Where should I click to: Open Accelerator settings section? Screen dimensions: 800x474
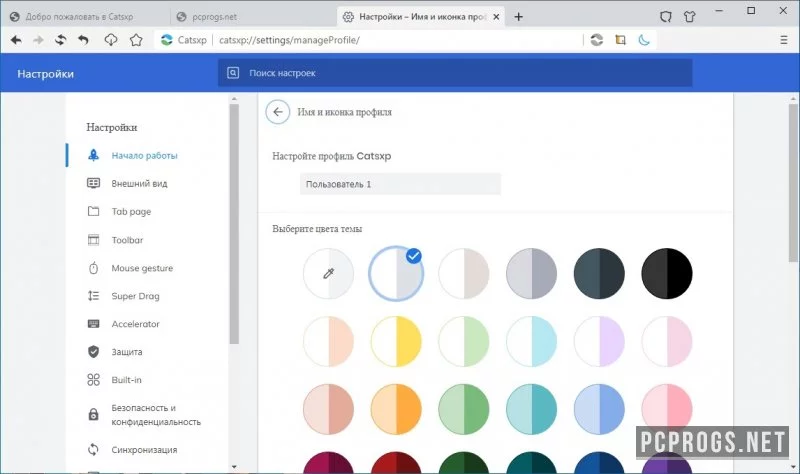pos(135,324)
